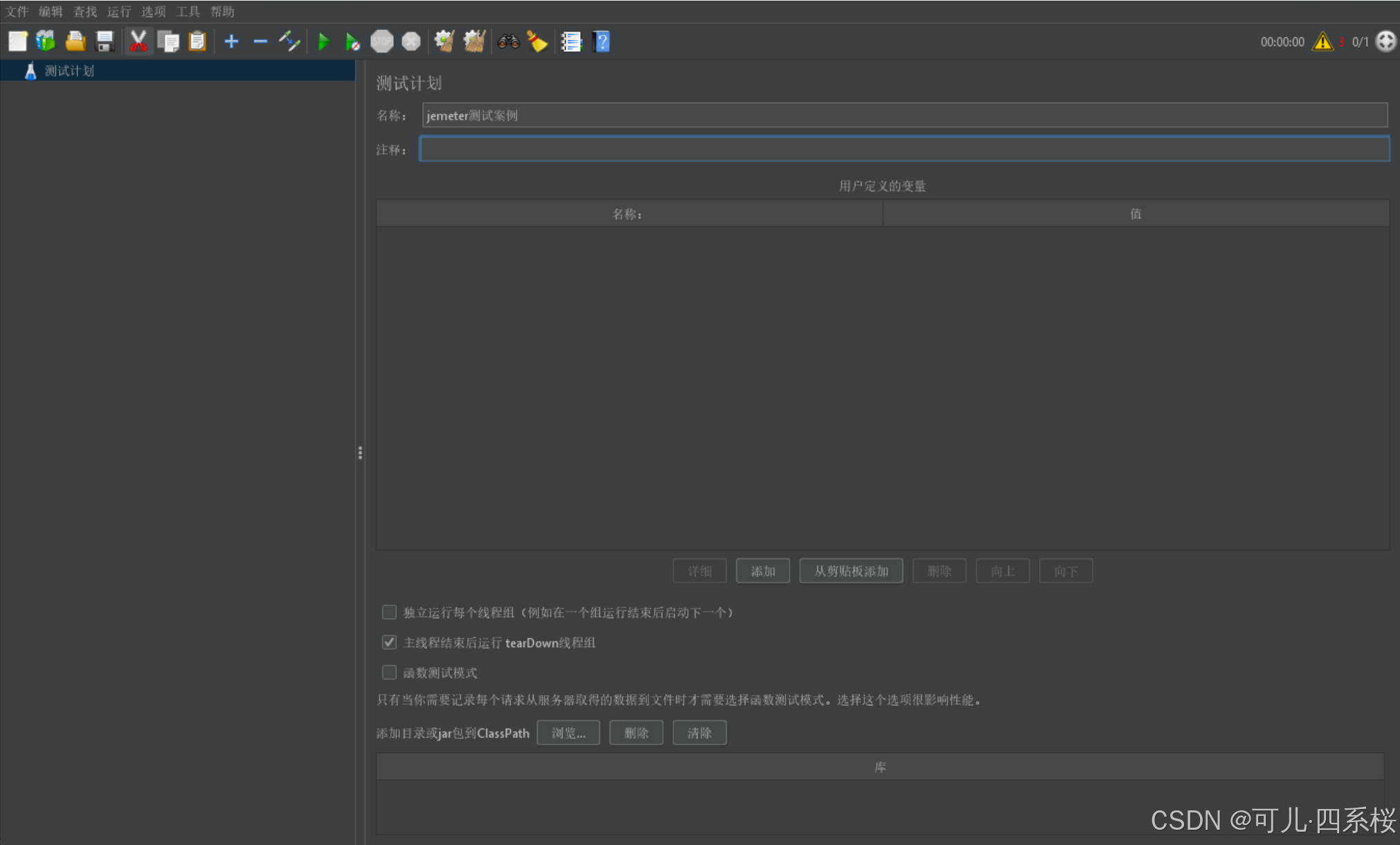
Task: Click the Save floppy disk icon
Action: pyautogui.click(x=104, y=42)
